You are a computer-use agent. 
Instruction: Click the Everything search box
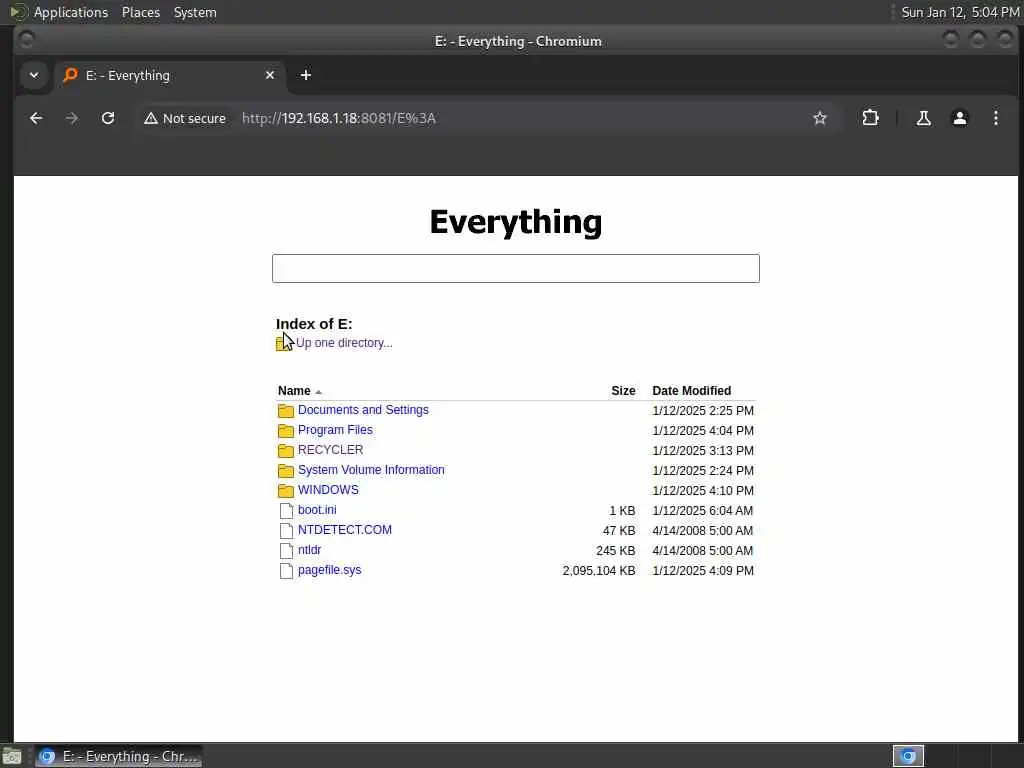click(x=515, y=268)
